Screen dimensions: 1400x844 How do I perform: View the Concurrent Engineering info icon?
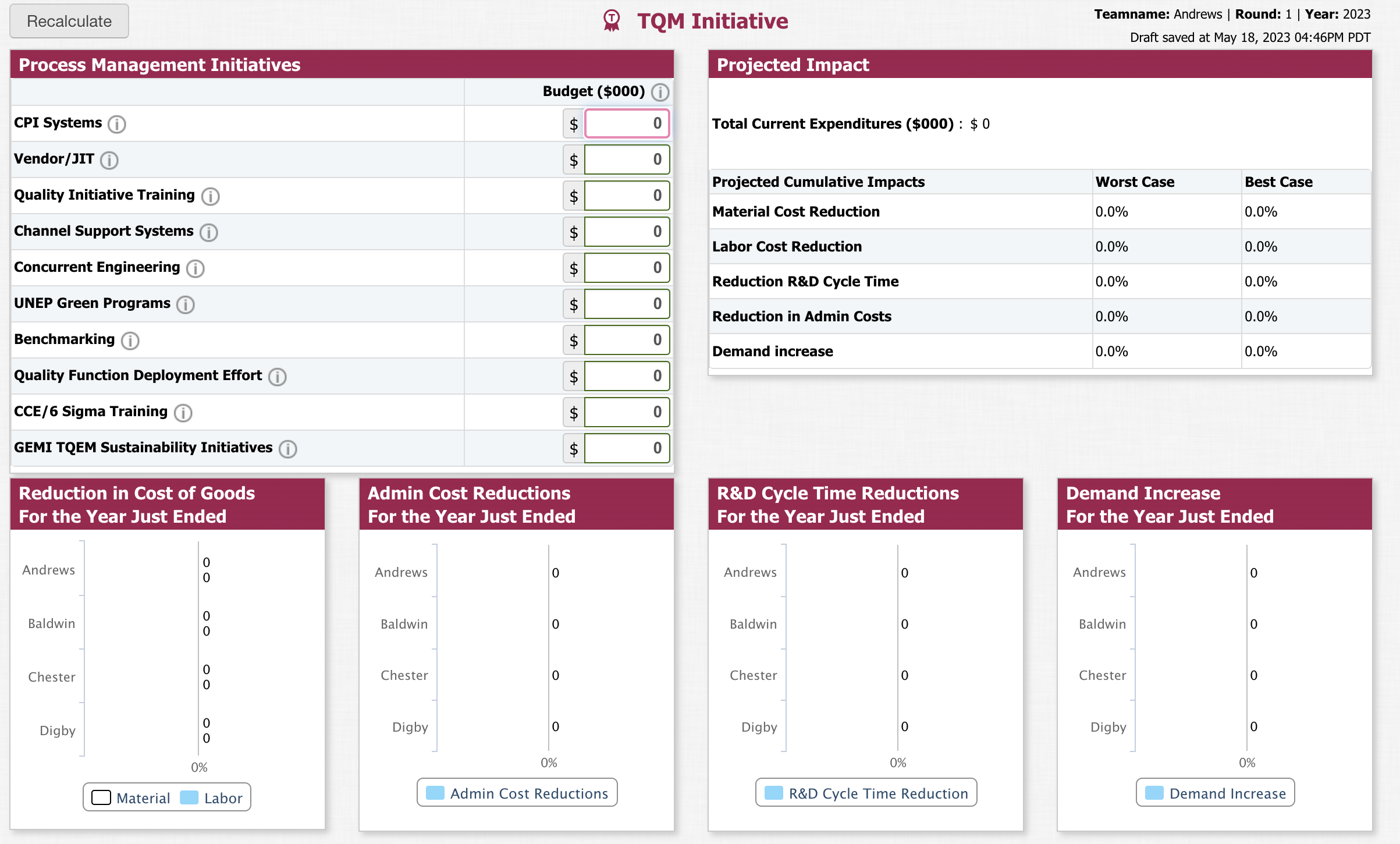196,268
